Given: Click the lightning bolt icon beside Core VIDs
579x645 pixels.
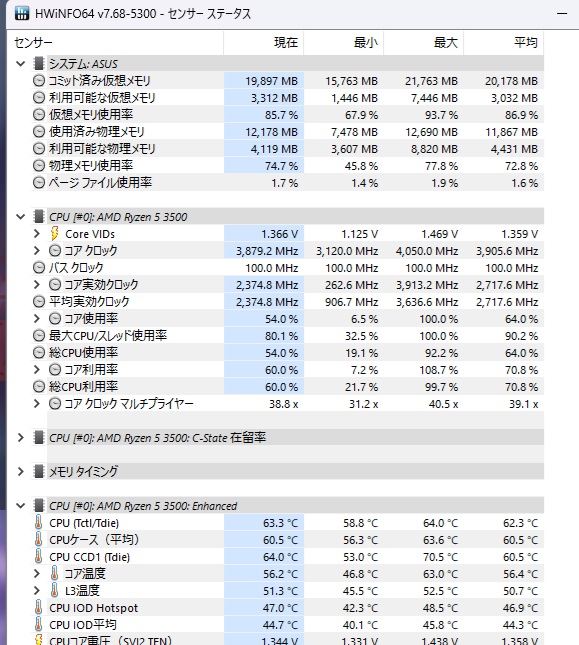Looking at the screenshot, I should 54,234.
